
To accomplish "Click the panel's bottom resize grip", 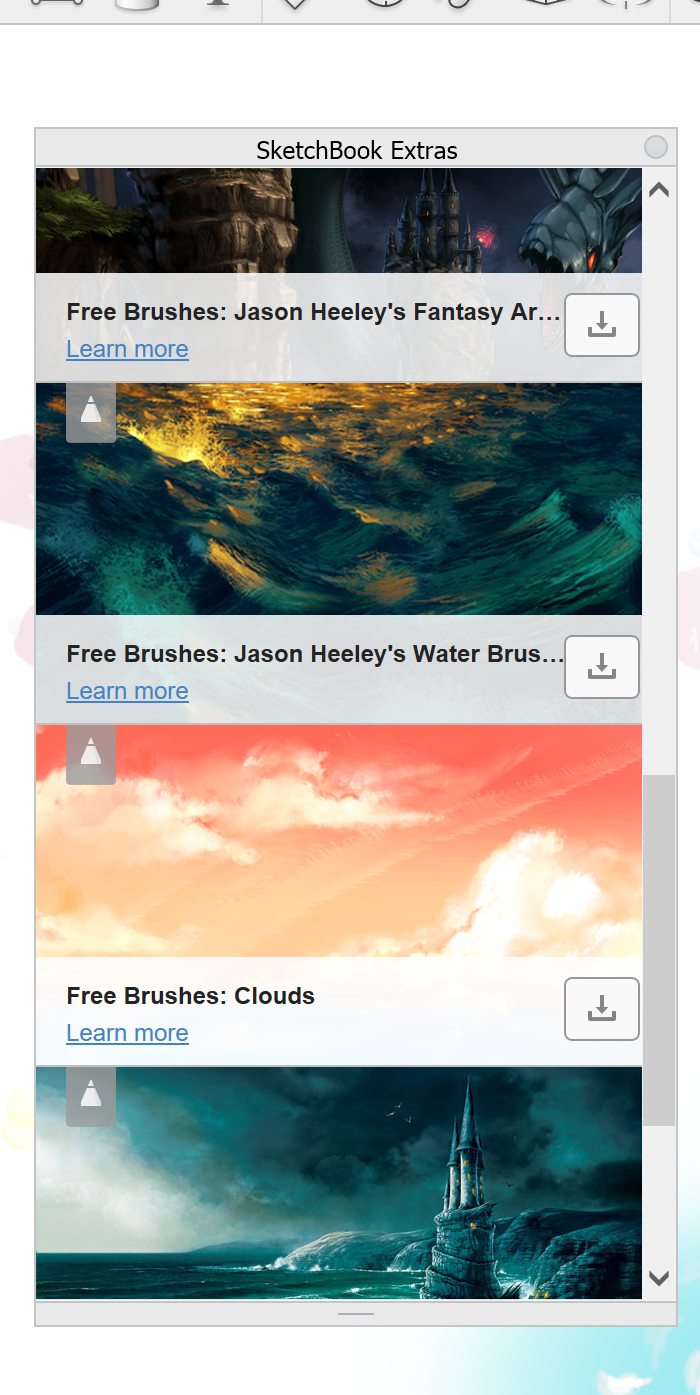I will [356, 1313].
